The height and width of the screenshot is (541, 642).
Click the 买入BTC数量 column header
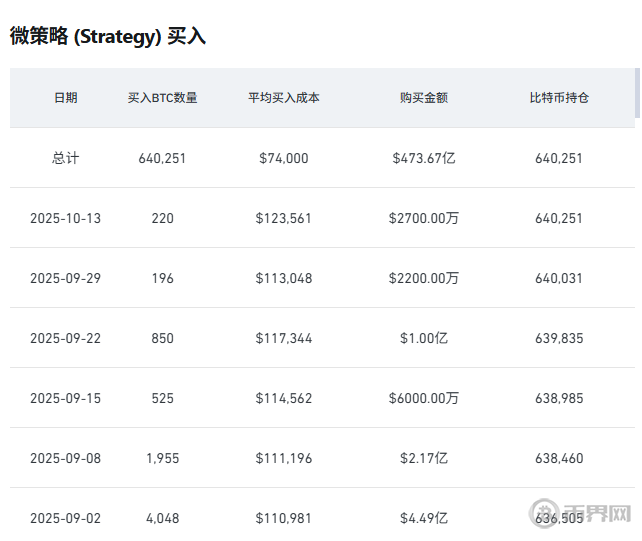163,98
